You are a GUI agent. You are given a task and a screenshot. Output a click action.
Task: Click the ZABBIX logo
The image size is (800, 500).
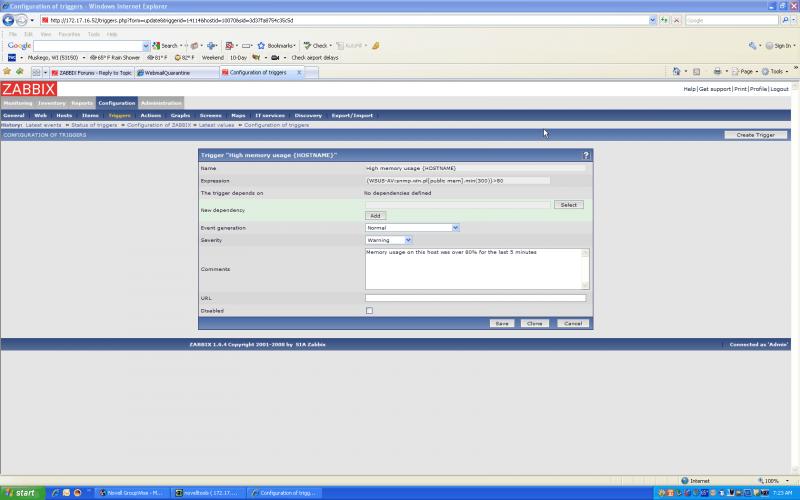coord(29,89)
